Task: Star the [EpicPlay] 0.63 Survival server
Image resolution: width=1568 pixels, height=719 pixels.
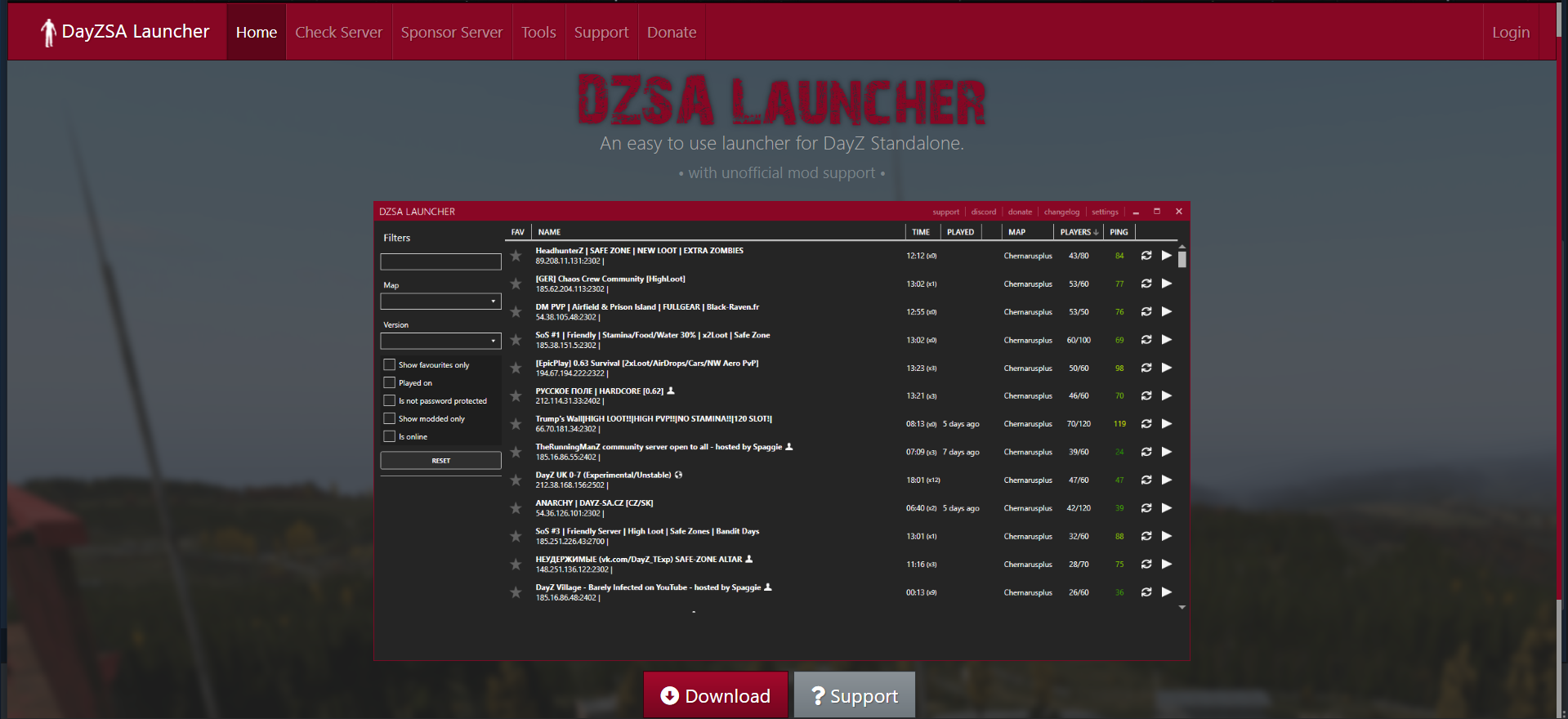Action: (x=516, y=368)
